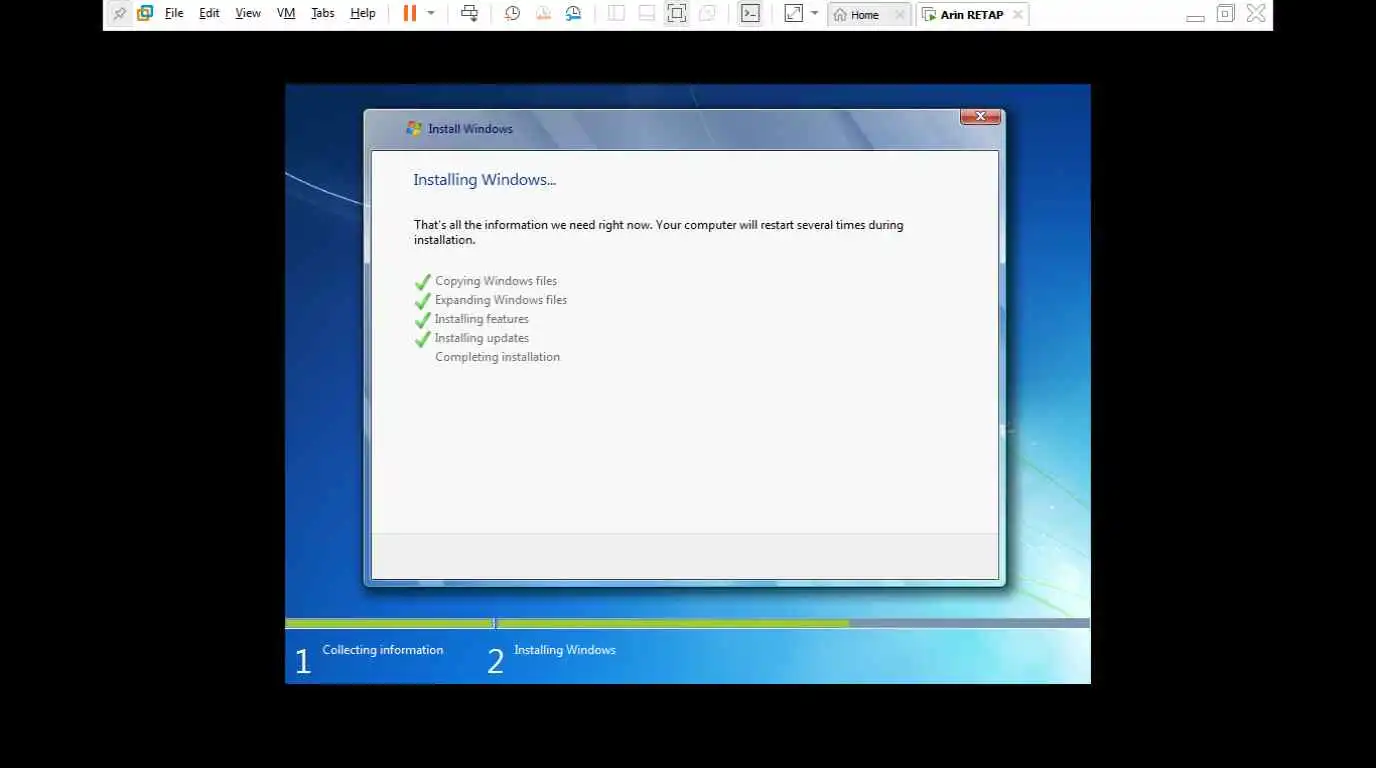This screenshot has height=768, width=1376.
Task: Open the console view icon
Action: 750,14
